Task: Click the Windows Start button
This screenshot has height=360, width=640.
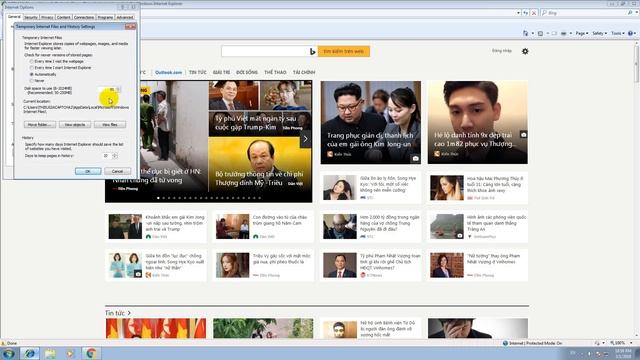Action: click(9, 353)
